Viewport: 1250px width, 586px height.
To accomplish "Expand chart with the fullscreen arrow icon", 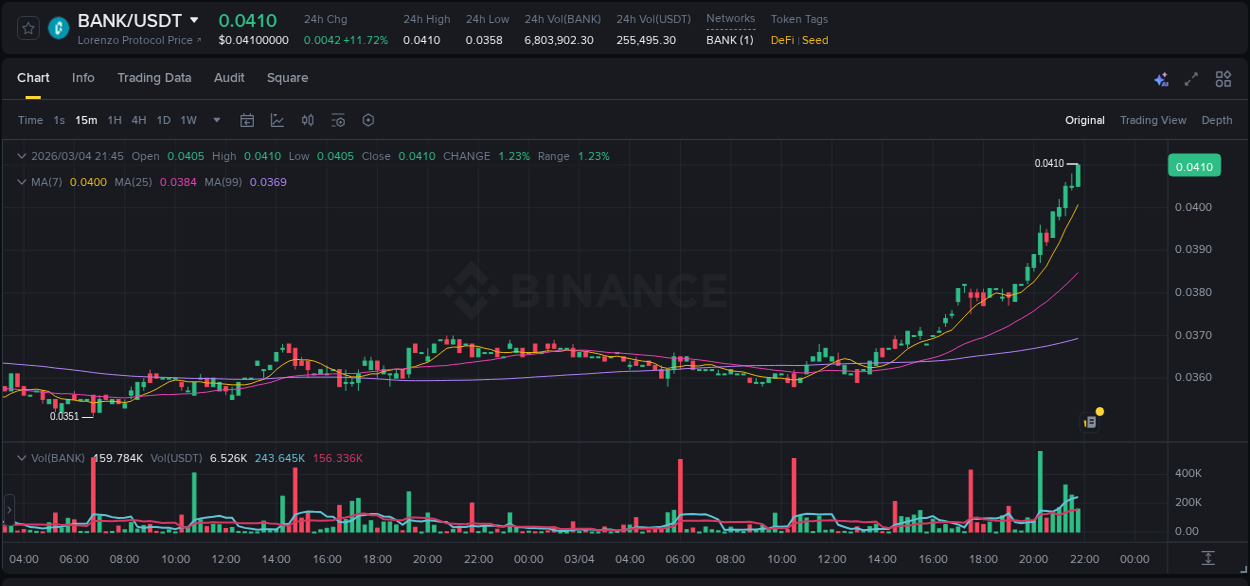I will coord(1191,78).
